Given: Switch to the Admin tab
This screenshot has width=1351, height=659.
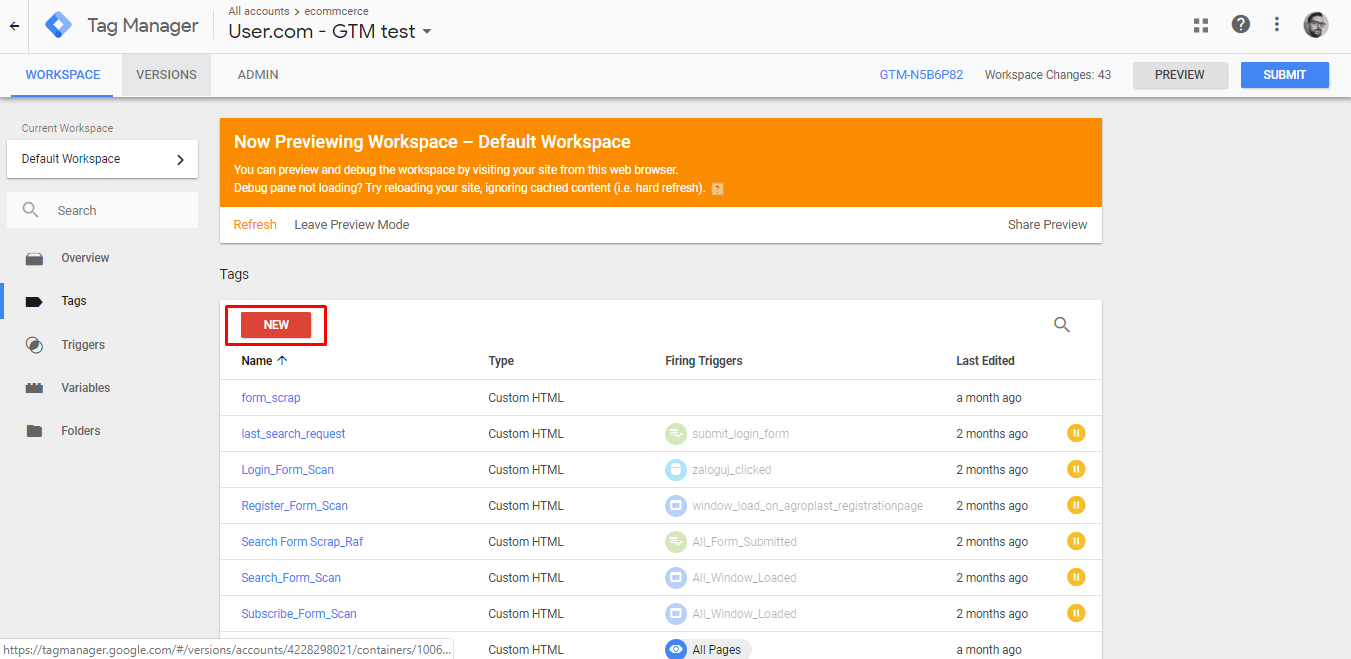Looking at the screenshot, I should click(x=258, y=75).
